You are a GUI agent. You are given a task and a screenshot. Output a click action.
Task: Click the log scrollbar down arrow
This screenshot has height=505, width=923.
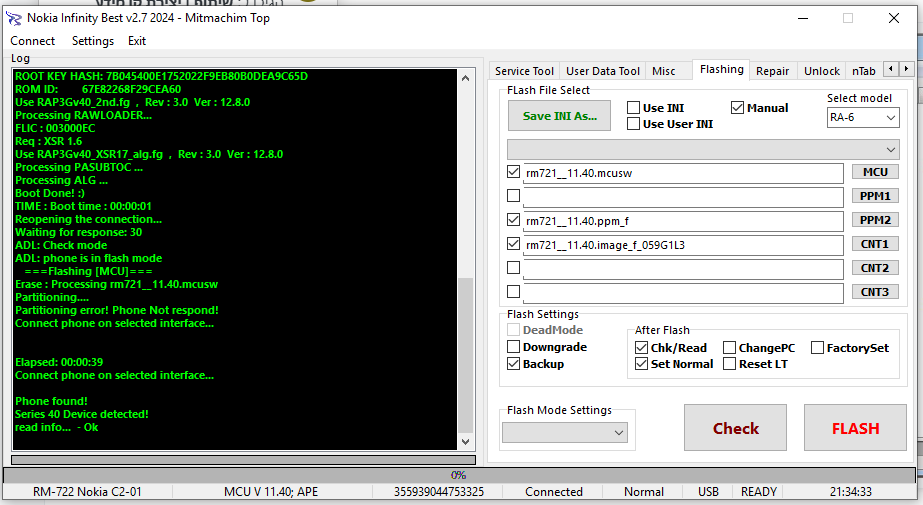[465, 441]
